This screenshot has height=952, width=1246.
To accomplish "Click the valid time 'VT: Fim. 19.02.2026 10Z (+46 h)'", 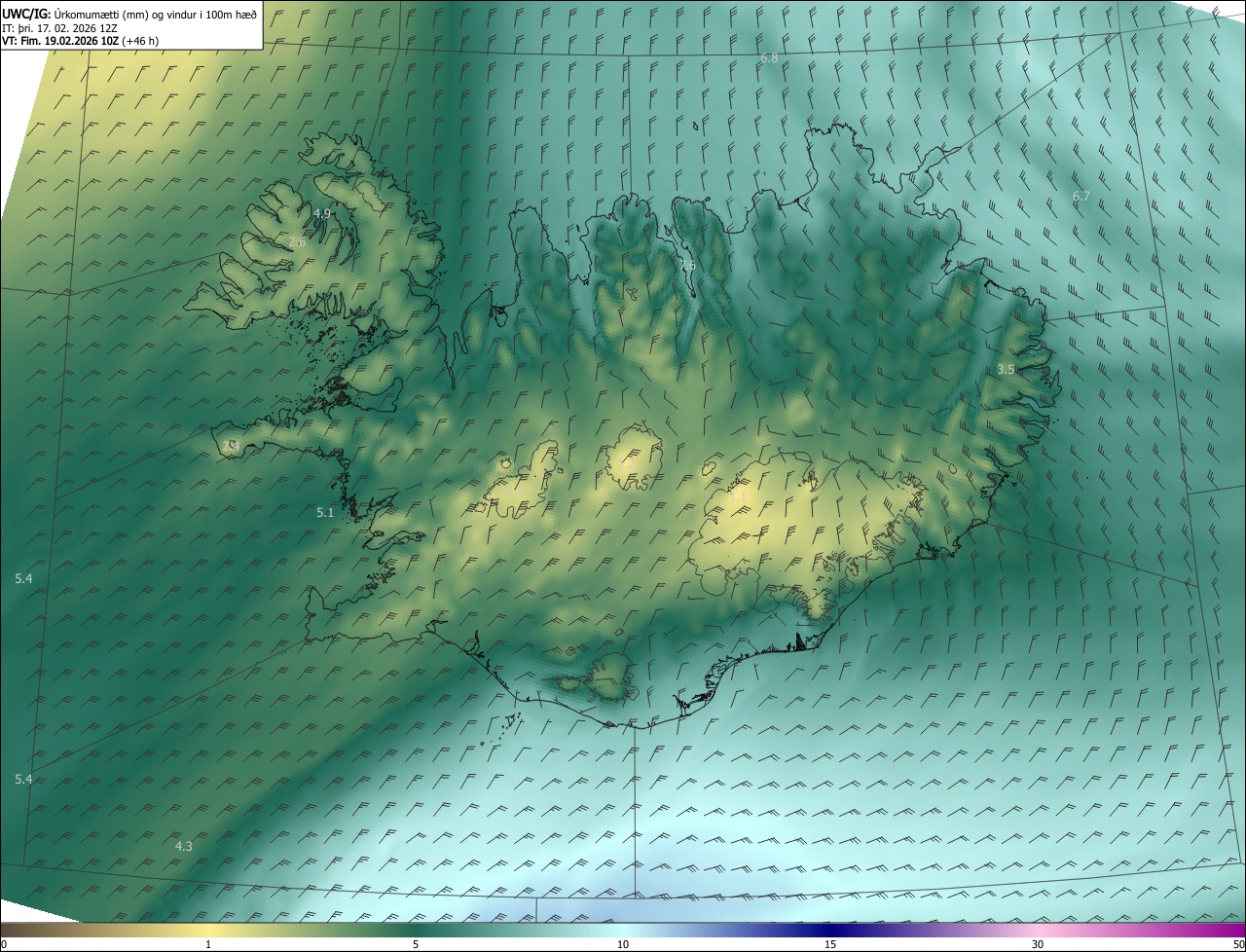I will pyautogui.click(x=81, y=41).
